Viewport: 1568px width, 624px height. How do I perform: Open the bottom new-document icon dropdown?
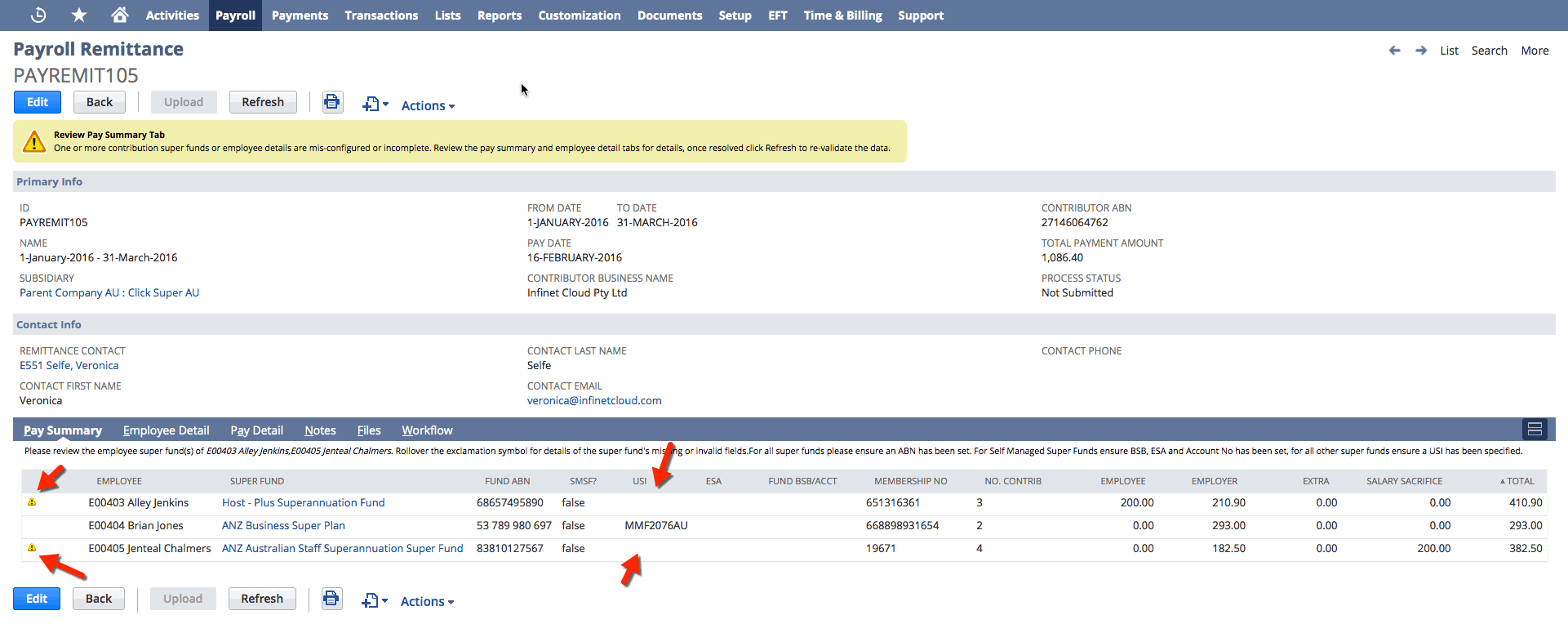point(375,600)
